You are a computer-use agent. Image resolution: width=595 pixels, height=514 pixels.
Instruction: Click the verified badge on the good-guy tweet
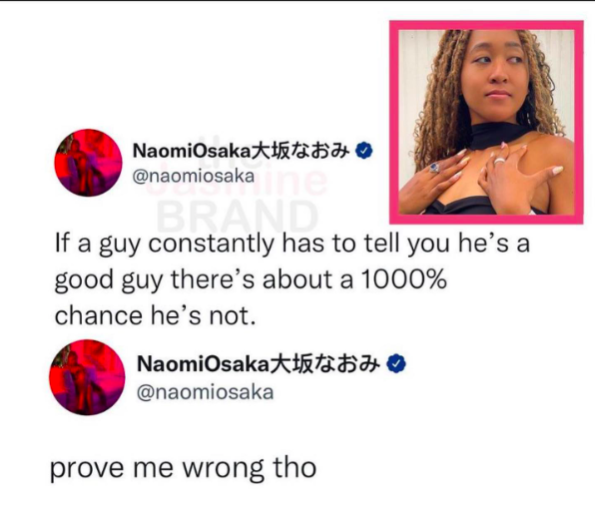click(364, 151)
